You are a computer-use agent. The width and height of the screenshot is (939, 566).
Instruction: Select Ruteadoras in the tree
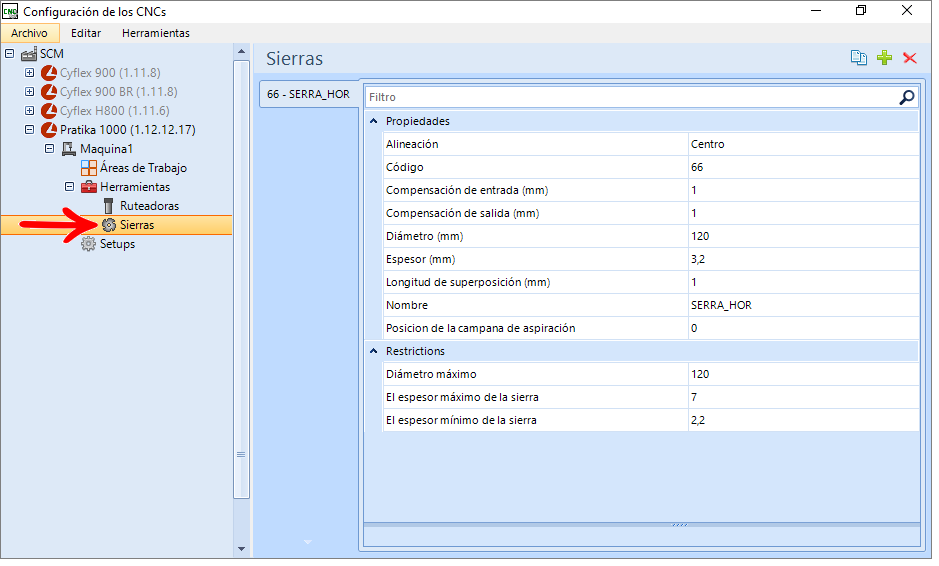coord(149,206)
